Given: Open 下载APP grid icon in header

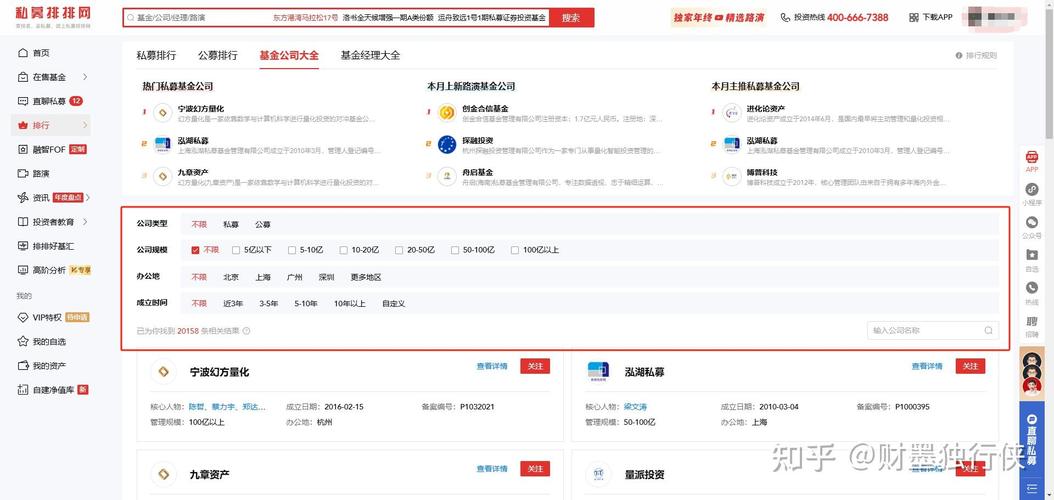Looking at the screenshot, I should (x=914, y=18).
